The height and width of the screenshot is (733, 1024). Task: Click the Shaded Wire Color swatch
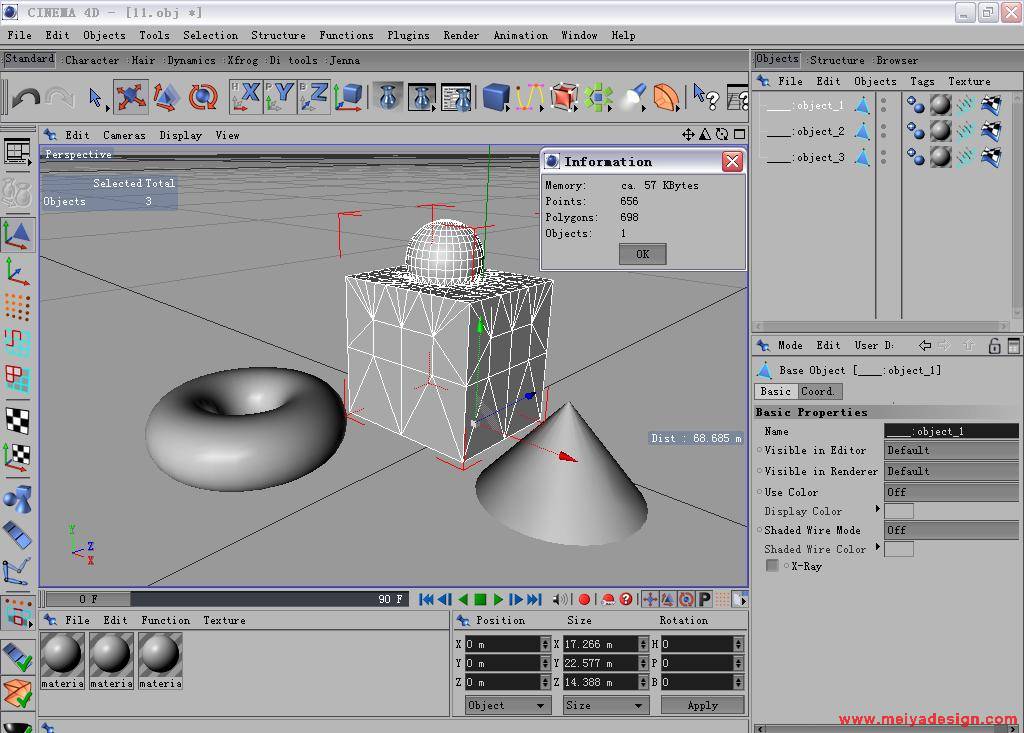pos(899,549)
